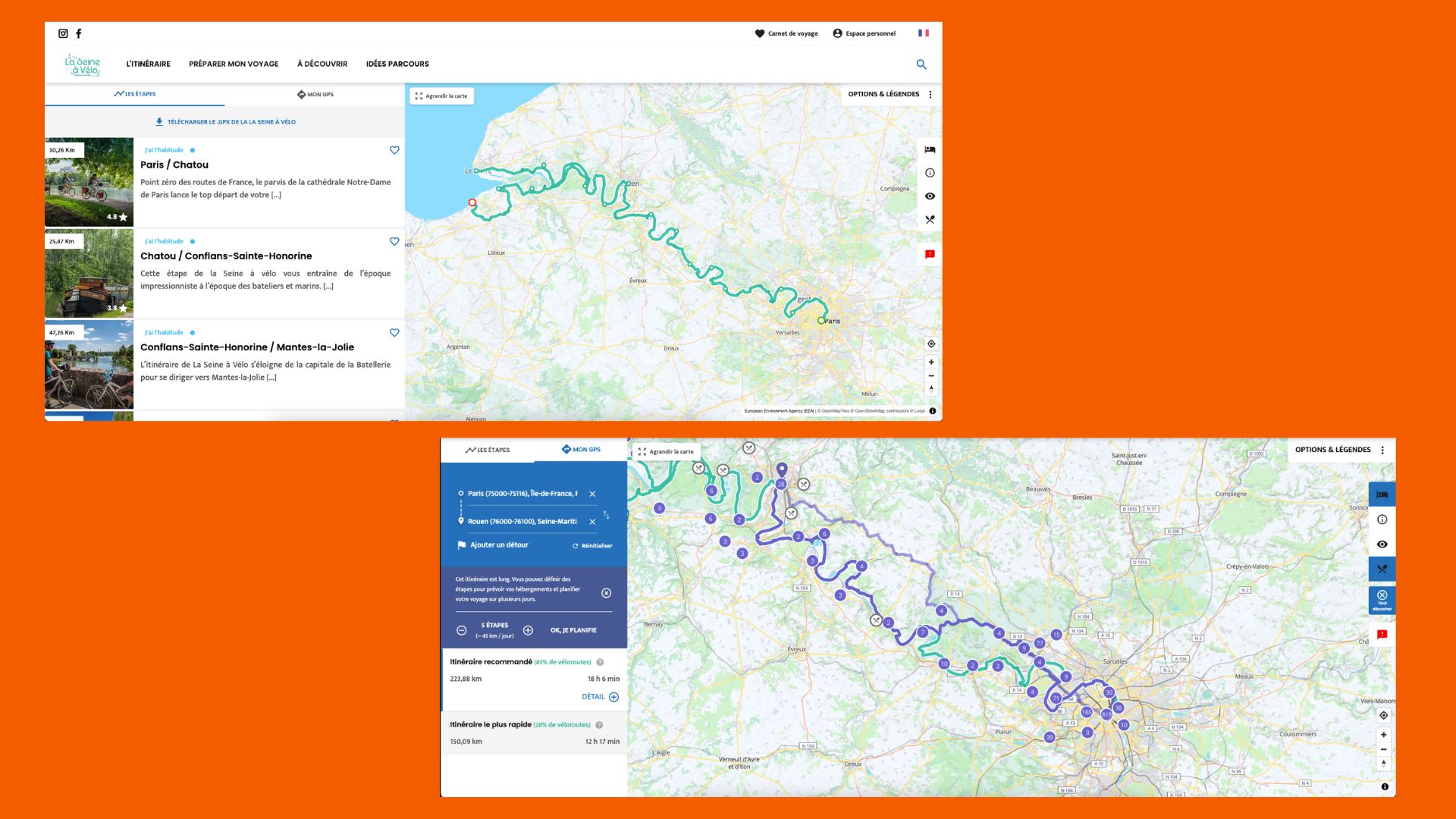The height and width of the screenshot is (819, 1456).
Task: Open the PRÉPARER MON VOYAGE menu
Action: [234, 64]
